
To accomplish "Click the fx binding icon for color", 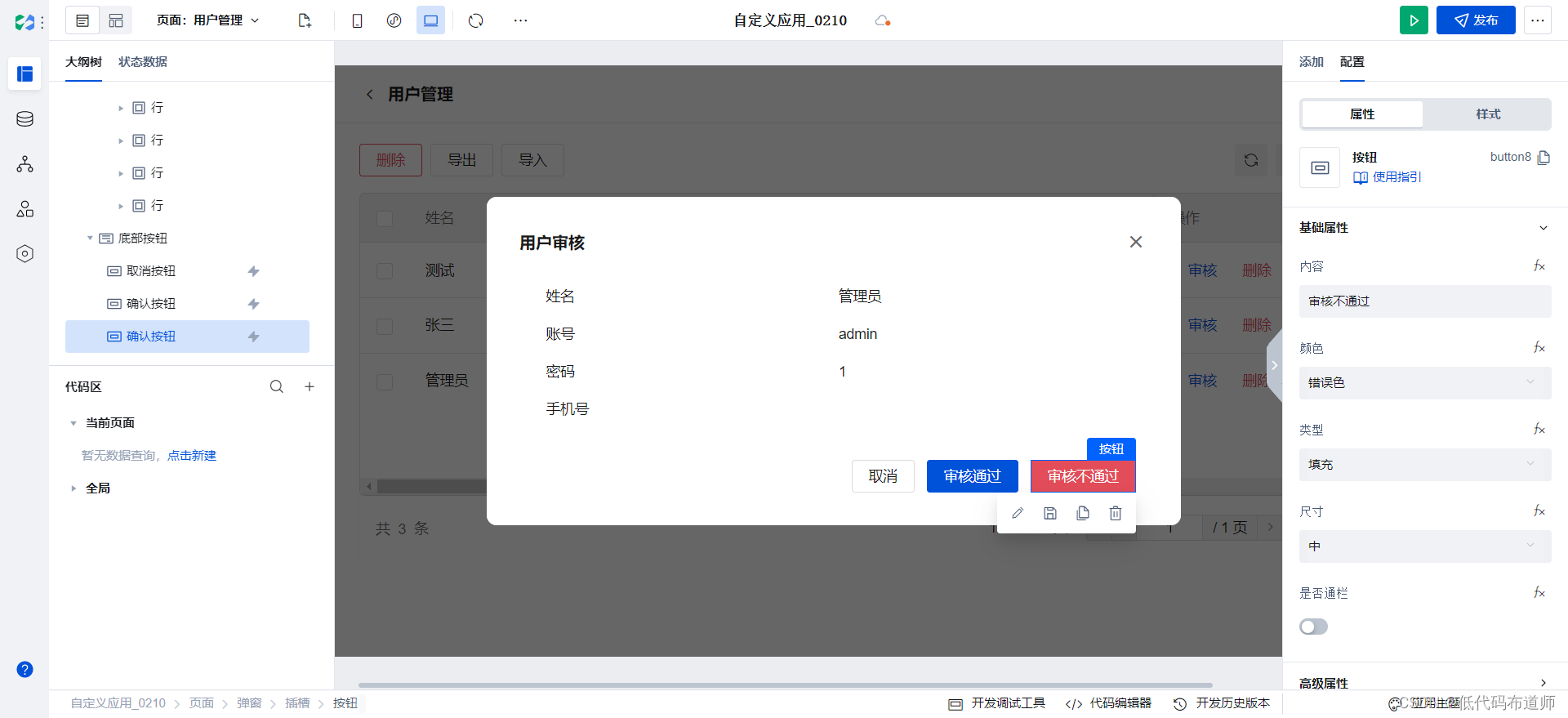I will point(1539,347).
